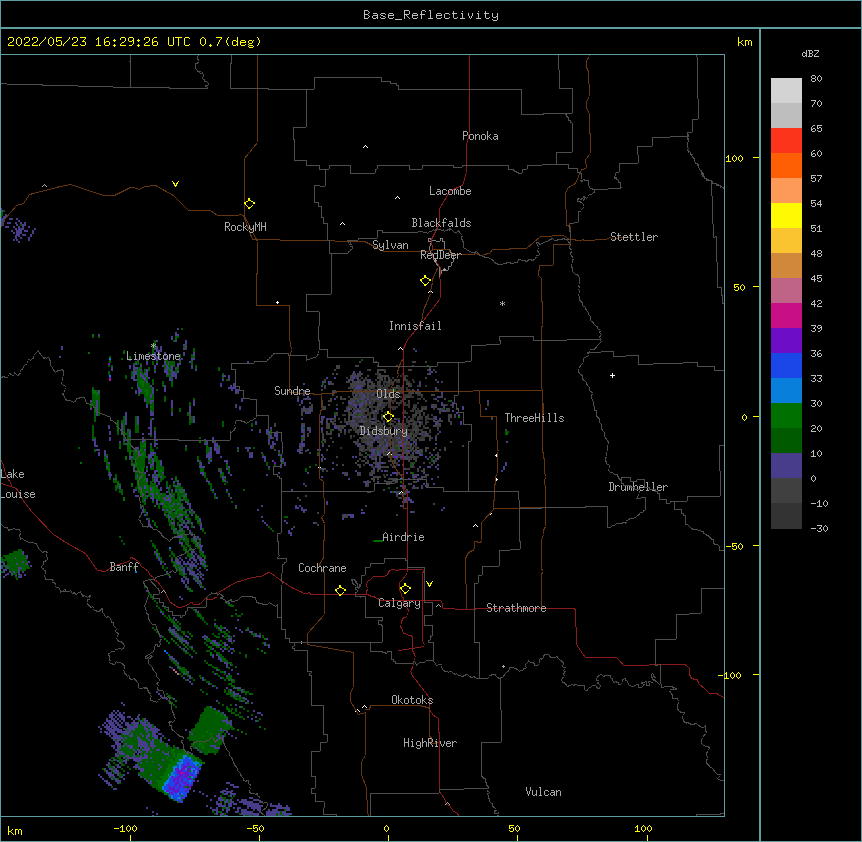
Task: Click the 100 tick on the right axis
Action: pyautogui.click(x=734, y=158)
